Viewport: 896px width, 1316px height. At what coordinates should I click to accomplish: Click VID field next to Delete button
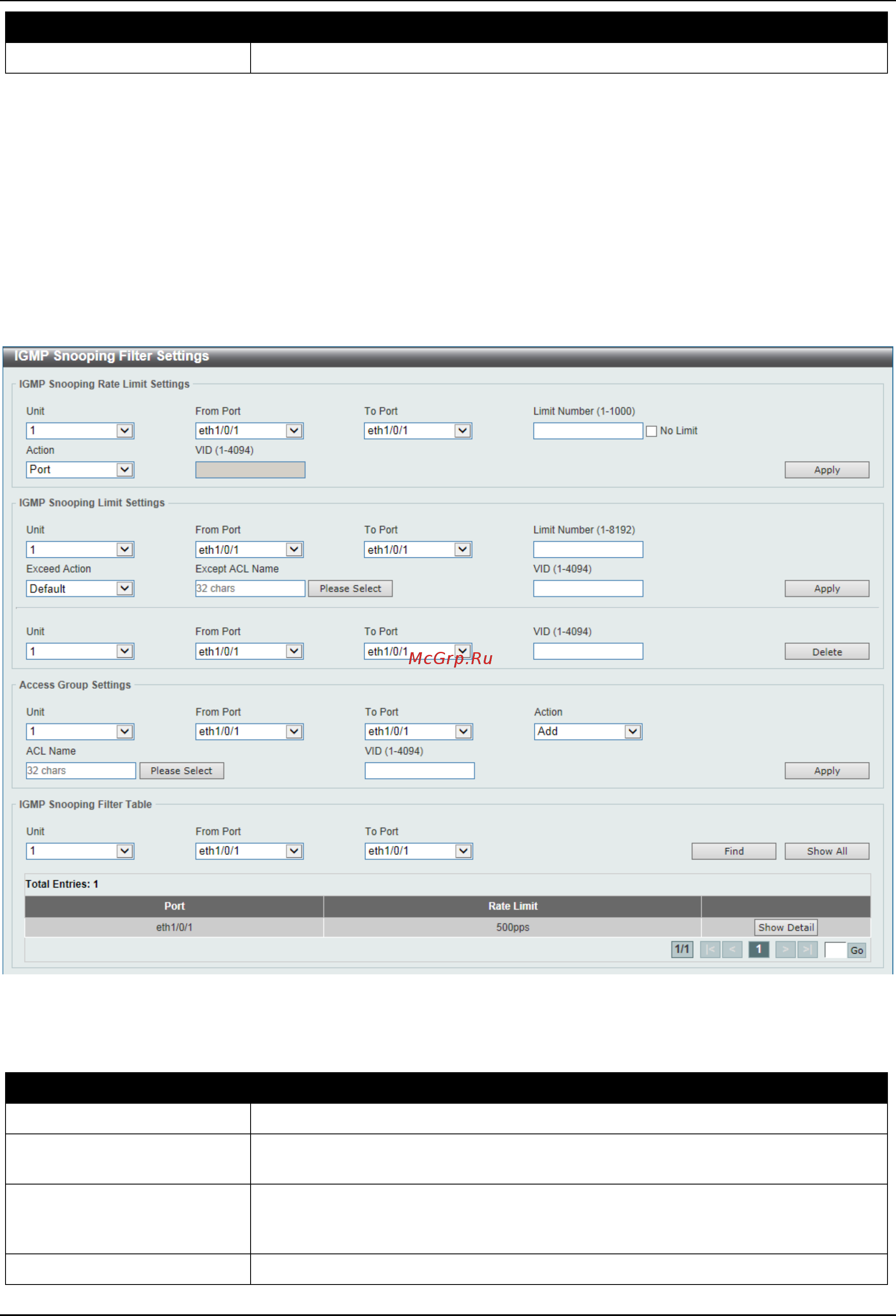588,651
